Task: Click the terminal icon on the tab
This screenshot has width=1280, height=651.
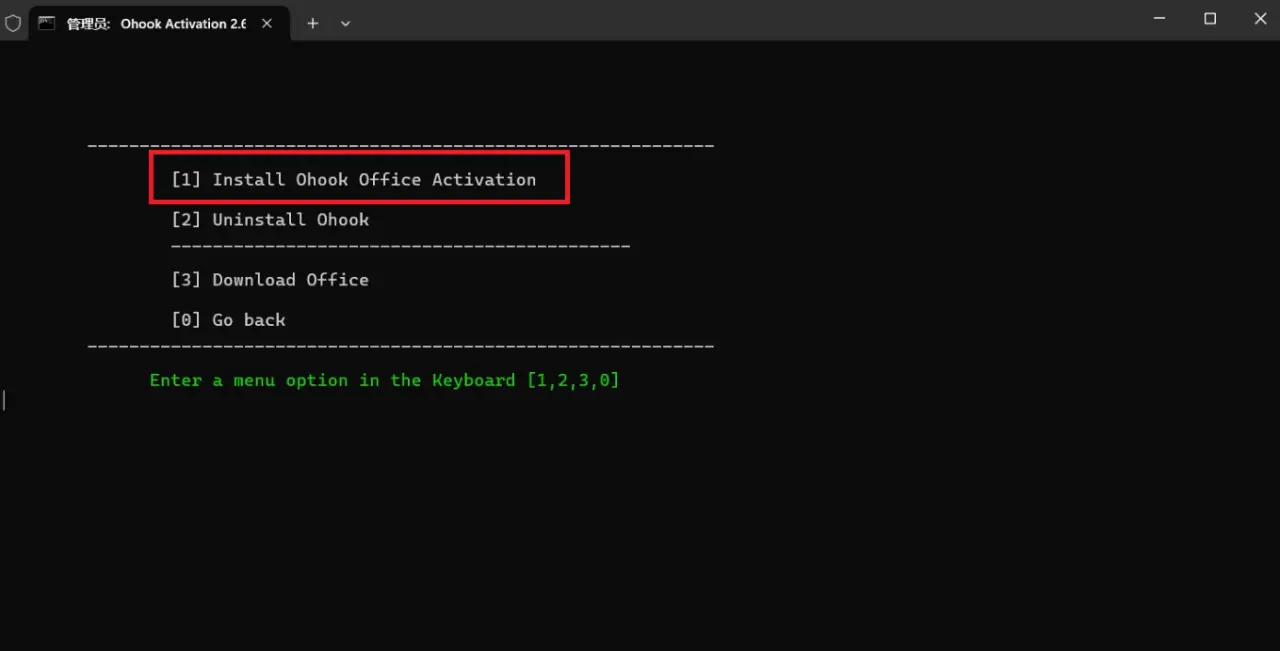Action: tap(47, 23)
